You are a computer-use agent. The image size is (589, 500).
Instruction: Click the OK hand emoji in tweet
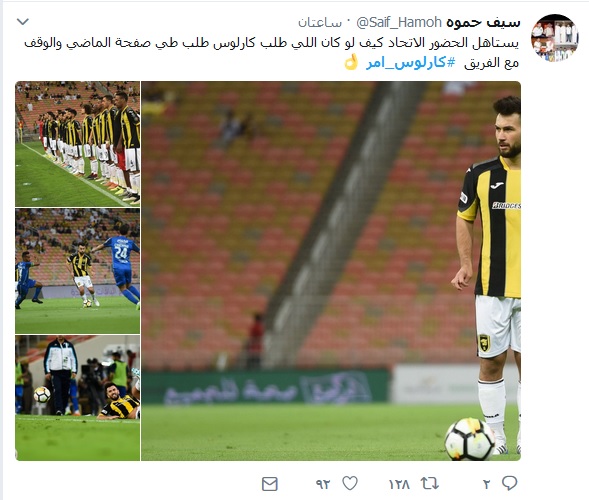(352, 62)
